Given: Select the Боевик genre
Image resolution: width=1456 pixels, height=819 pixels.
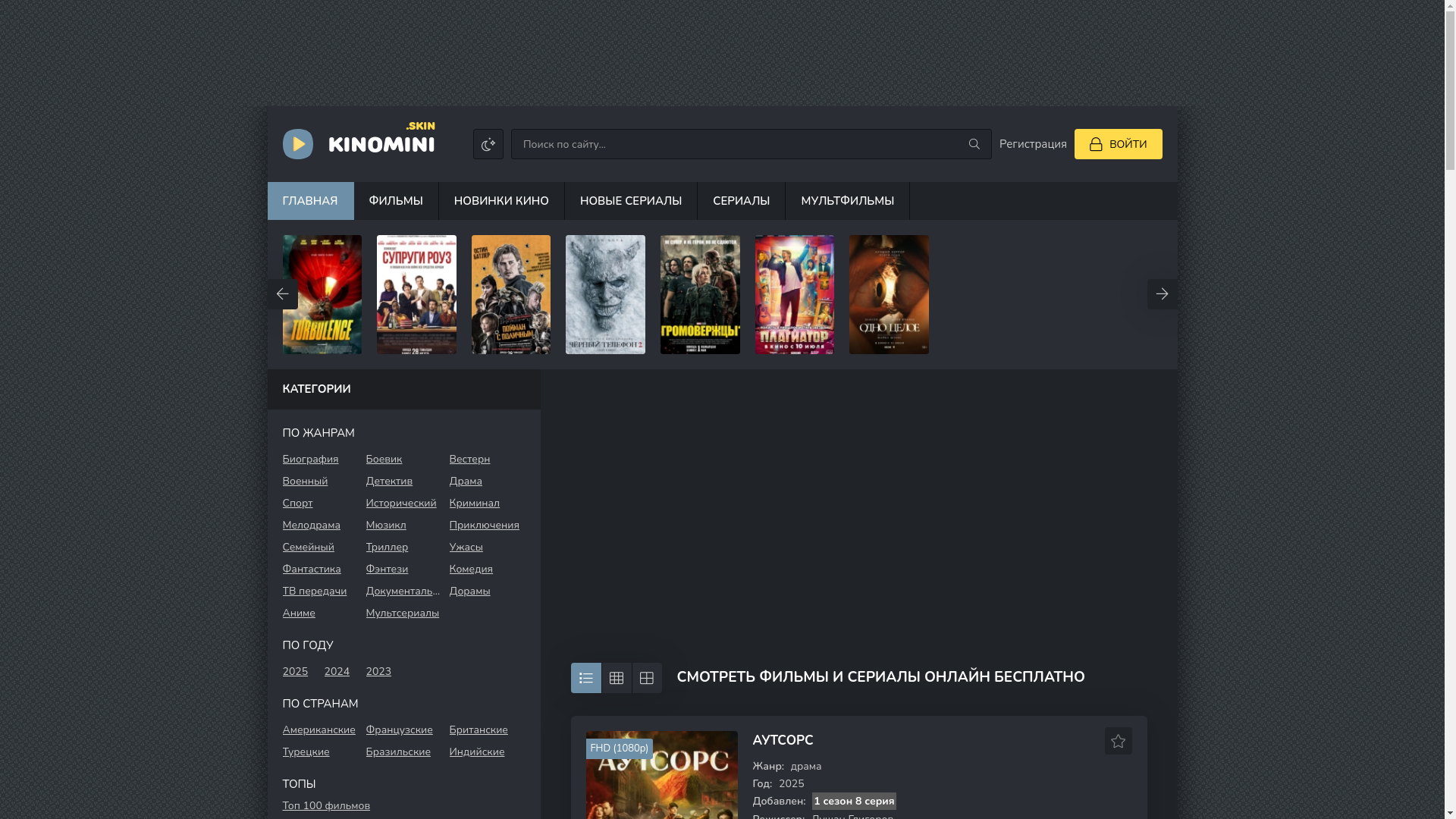Looking at the screenshot, I should 384,460.
